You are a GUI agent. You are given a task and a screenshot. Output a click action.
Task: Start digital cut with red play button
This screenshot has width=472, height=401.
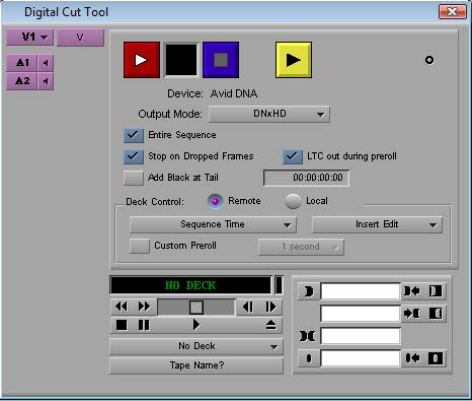point(142,60)
